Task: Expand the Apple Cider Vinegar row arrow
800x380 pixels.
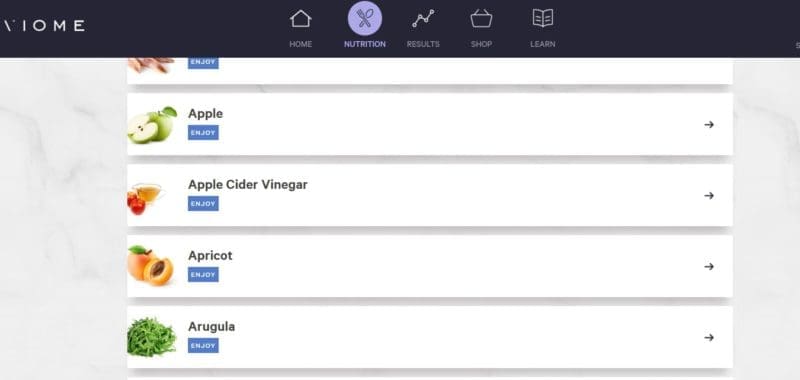Action: (709, 195)
